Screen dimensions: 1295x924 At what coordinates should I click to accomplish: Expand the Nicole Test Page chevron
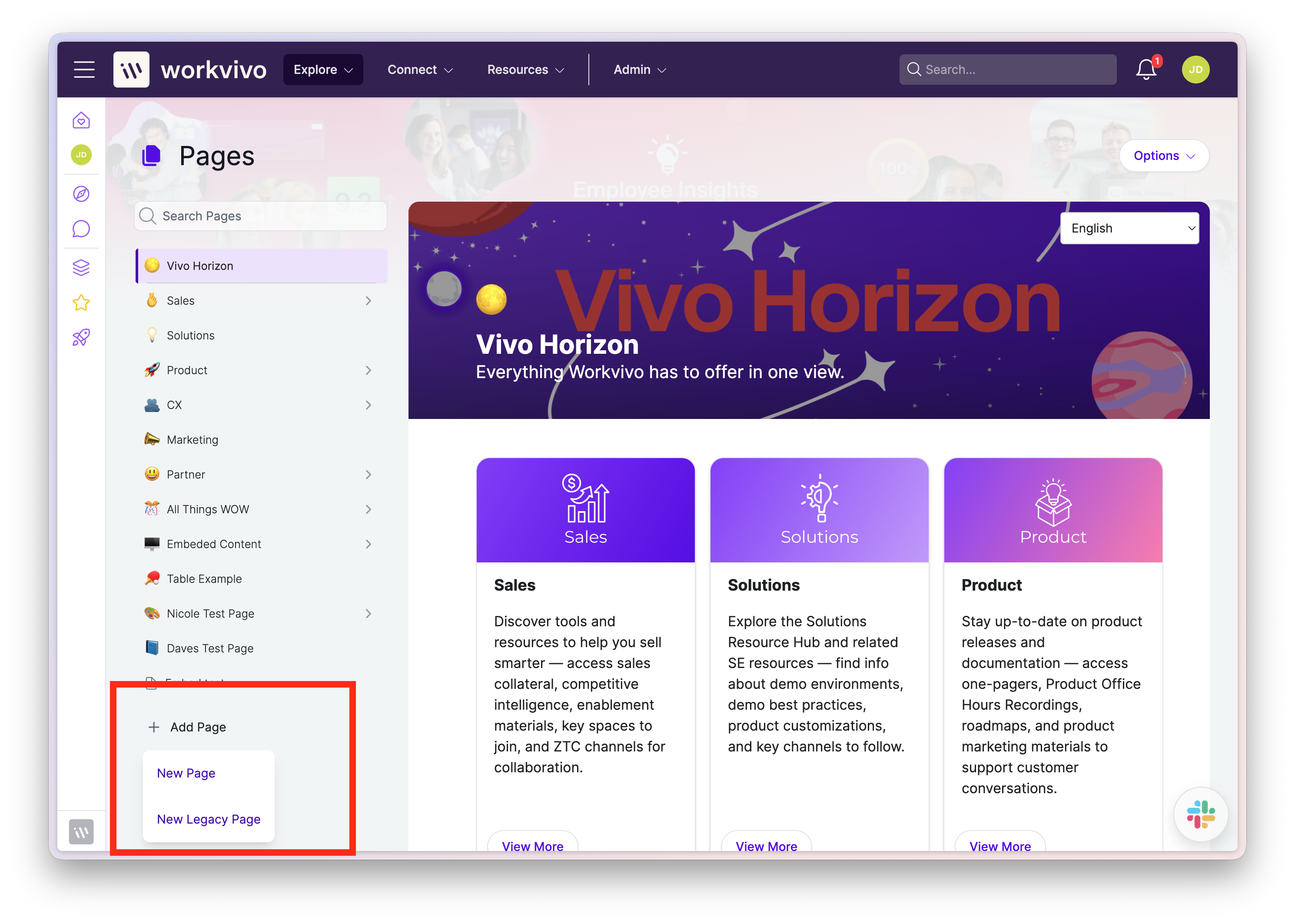coord(369,613)
